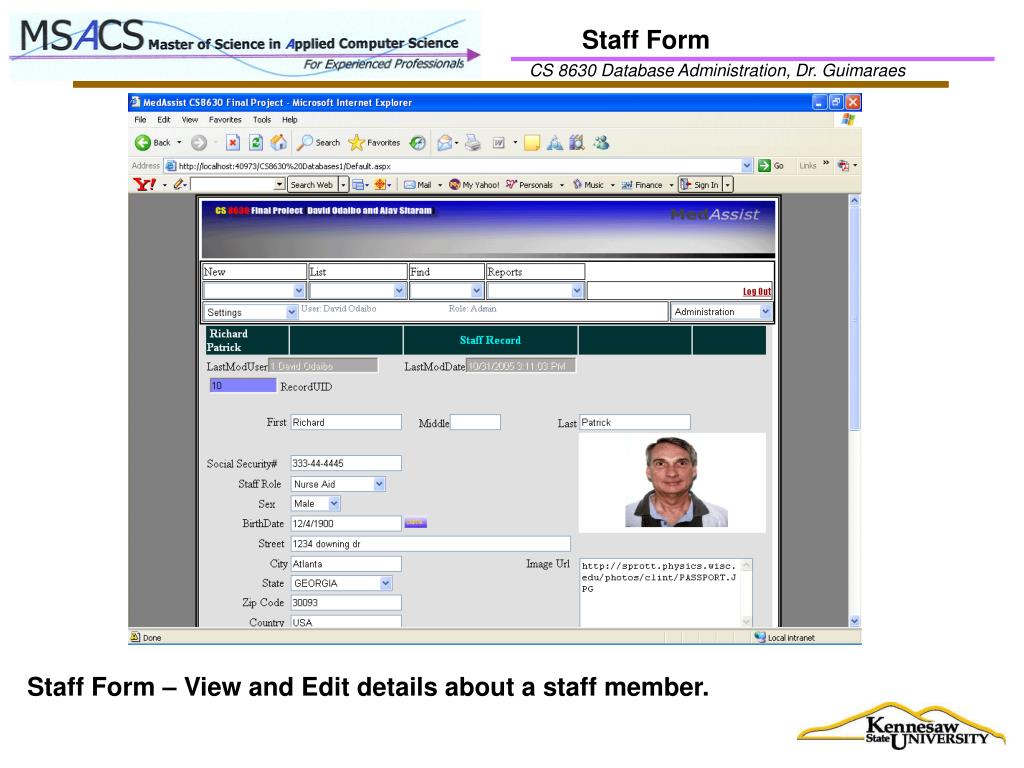Open the Mail envelope toolbar icon
The image size is (1024, 768).
point(445,142)
